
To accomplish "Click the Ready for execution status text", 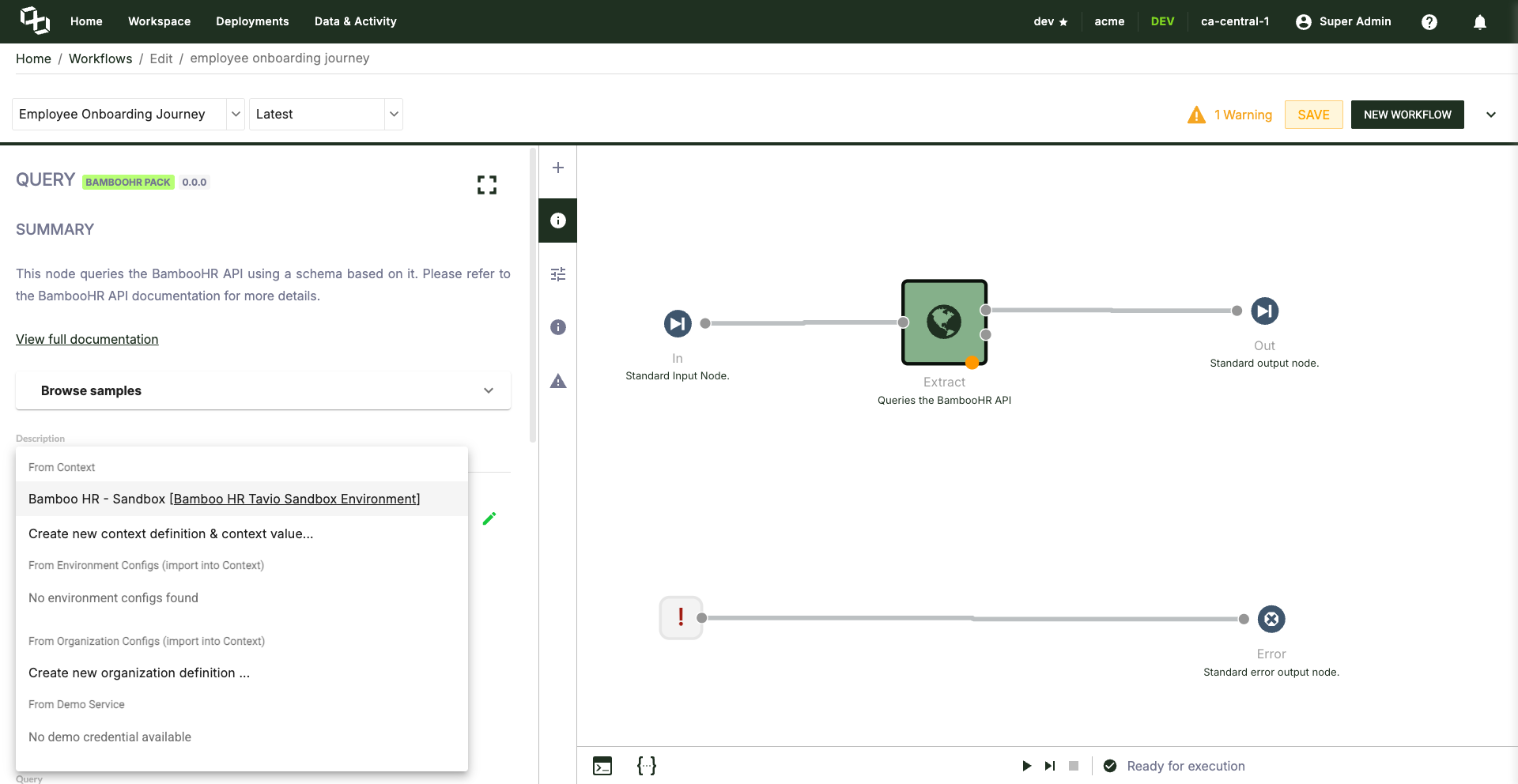I will pos(1186,766).
